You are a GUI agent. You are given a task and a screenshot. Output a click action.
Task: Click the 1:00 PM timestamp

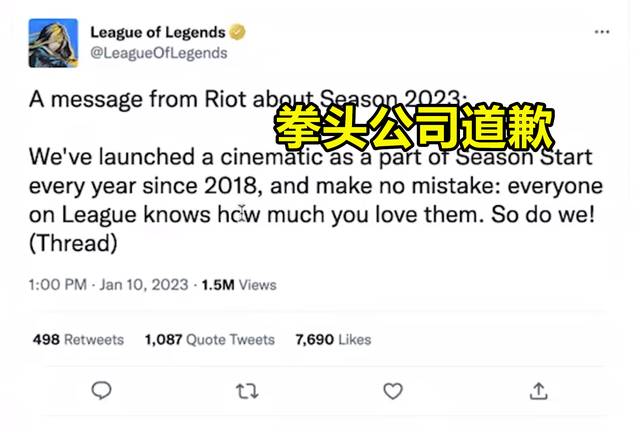coord(58,285)
